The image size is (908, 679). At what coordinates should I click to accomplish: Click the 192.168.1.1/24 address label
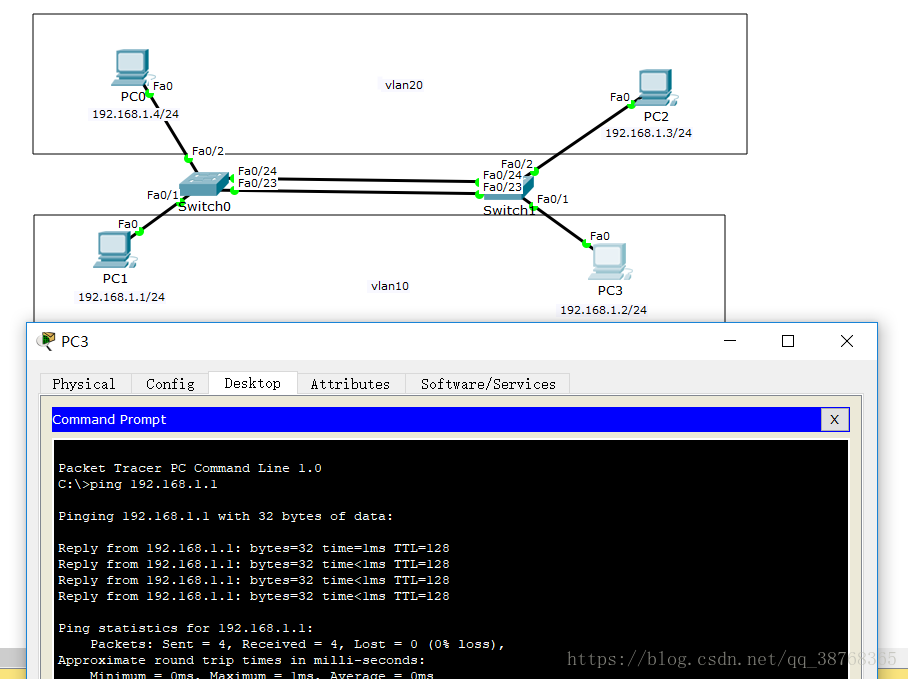(x=122, y=297)
